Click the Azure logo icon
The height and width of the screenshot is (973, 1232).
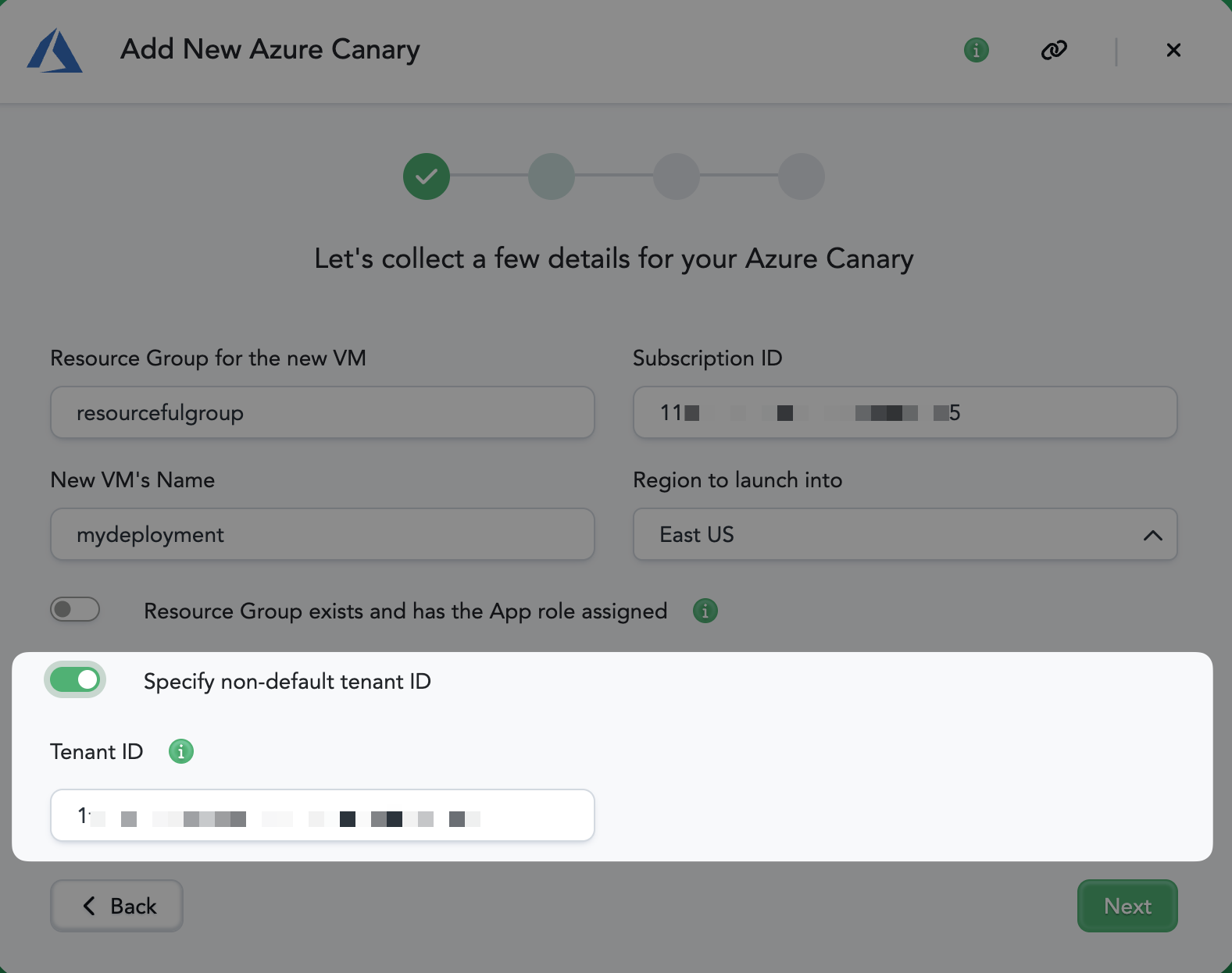point(55,51)
